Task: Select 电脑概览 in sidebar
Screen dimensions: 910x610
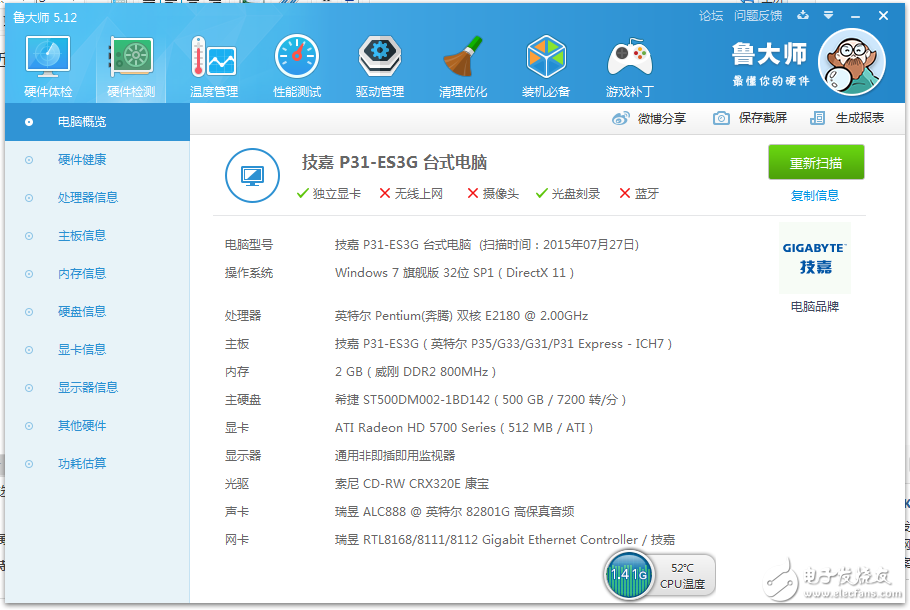Action: (98, 122)
